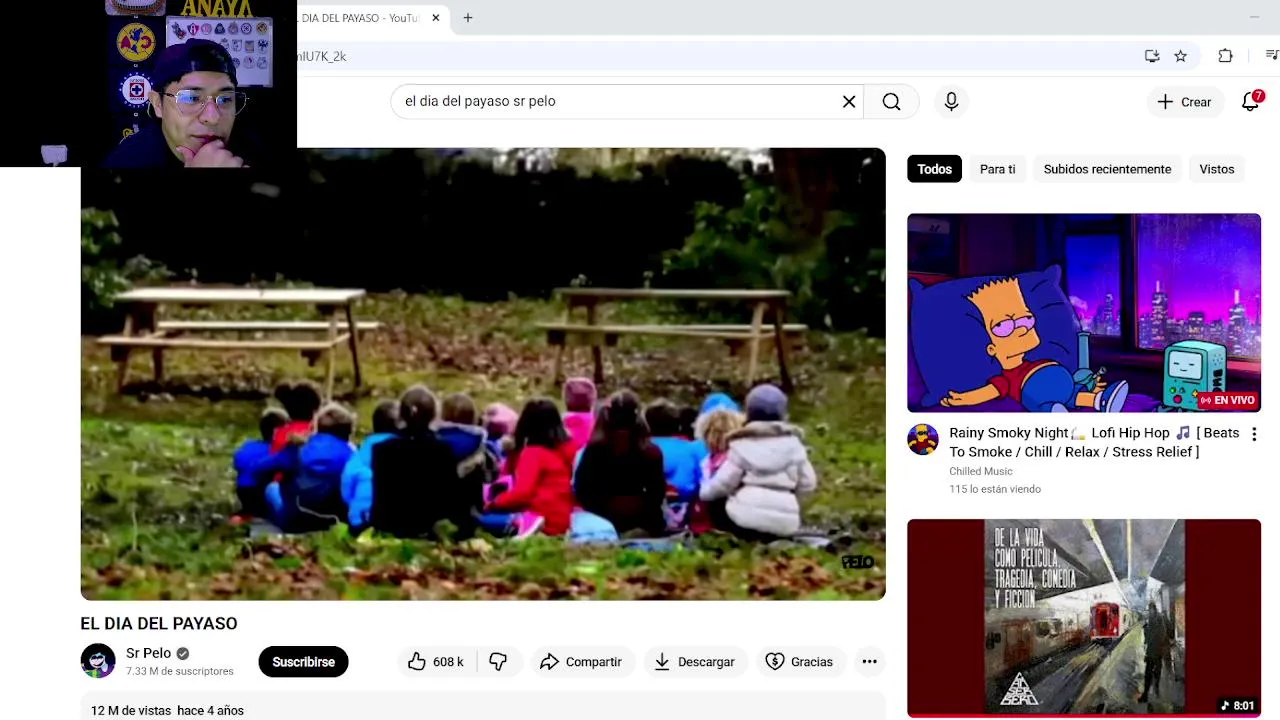
Task: Select the Todos filter chip
Action: (934, 169)
